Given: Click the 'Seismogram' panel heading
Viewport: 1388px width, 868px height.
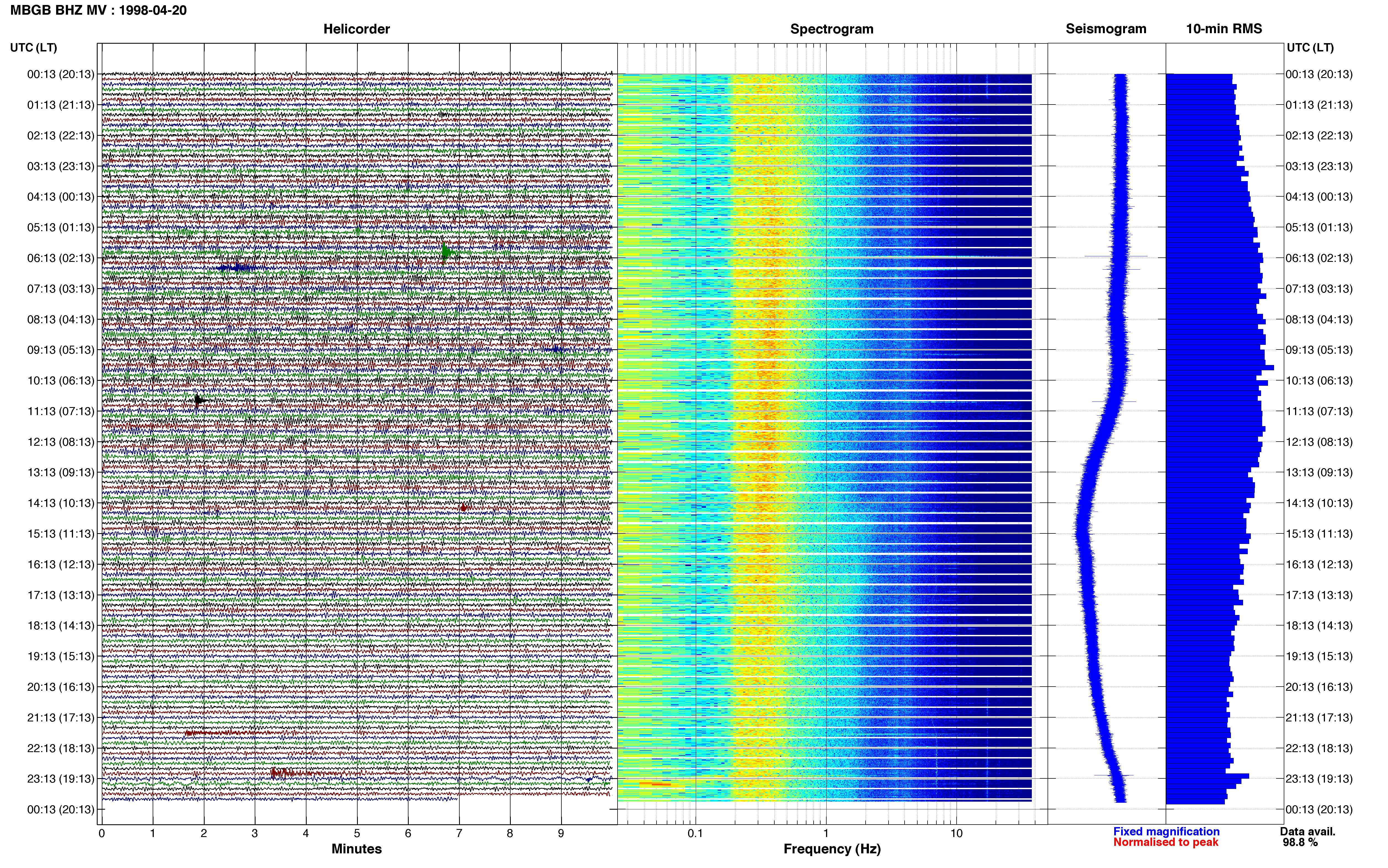Looking at the screenshot, I should [x=1106, y=29].
